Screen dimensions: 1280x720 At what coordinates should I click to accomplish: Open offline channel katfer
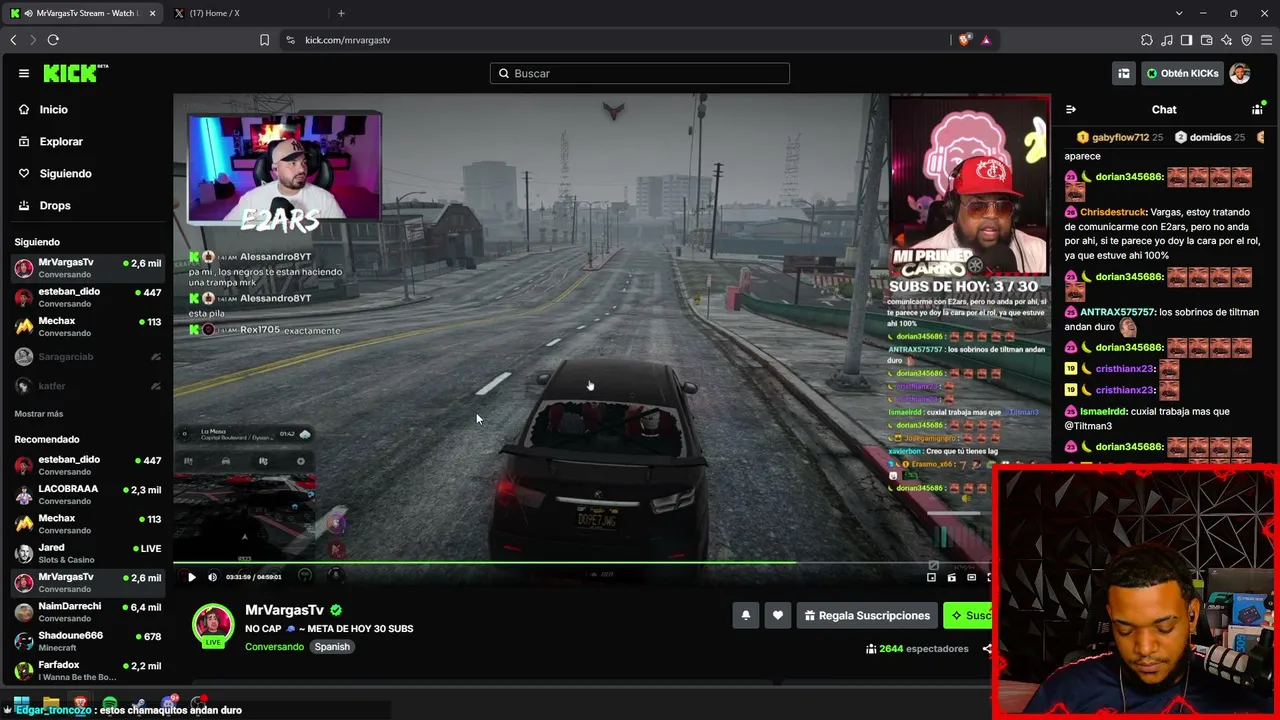coord(88,386)
